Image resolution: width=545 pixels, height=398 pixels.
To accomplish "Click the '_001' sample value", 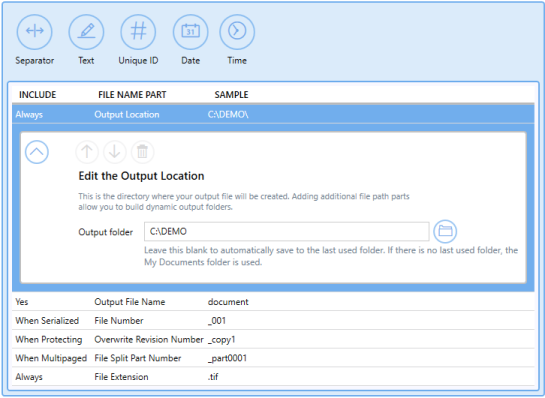I will (217, 320).
